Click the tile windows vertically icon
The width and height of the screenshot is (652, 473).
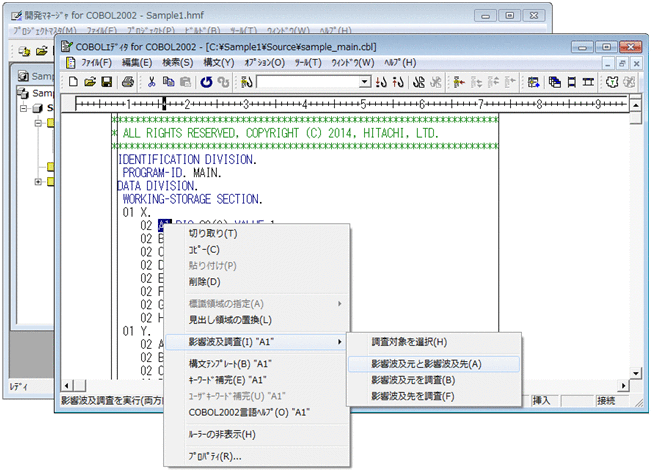[x=572, y=82]
